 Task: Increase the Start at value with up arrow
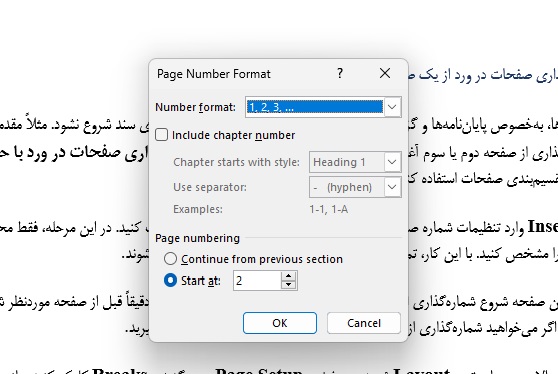[x=289, y=276]
